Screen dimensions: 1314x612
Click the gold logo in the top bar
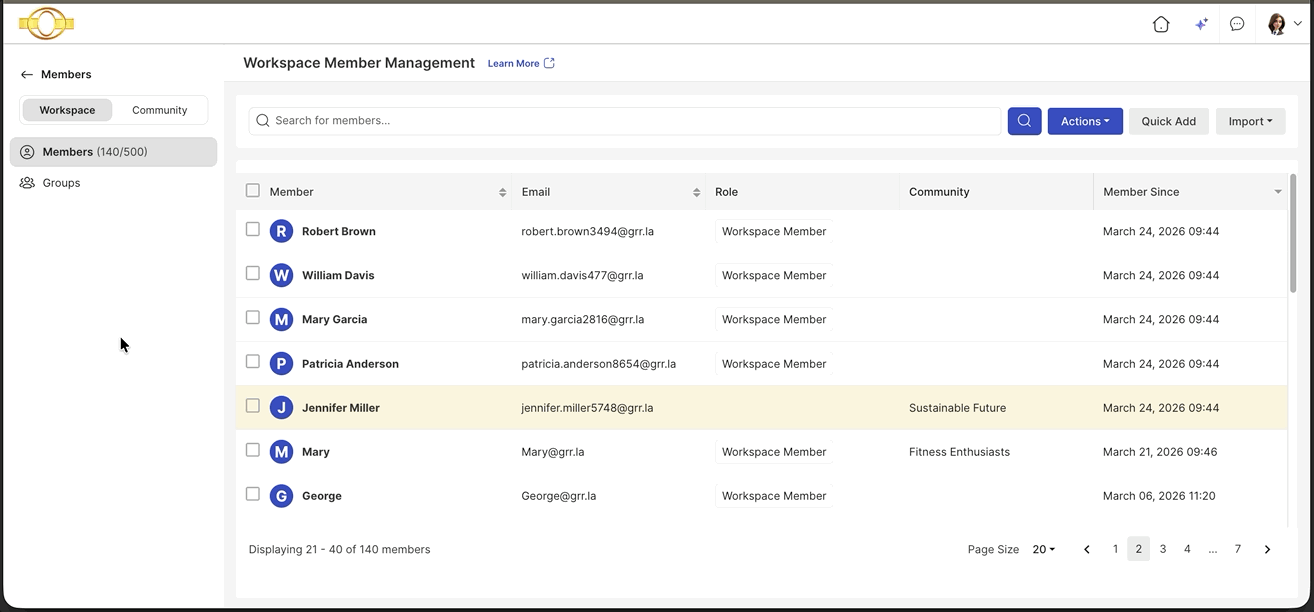46,23
